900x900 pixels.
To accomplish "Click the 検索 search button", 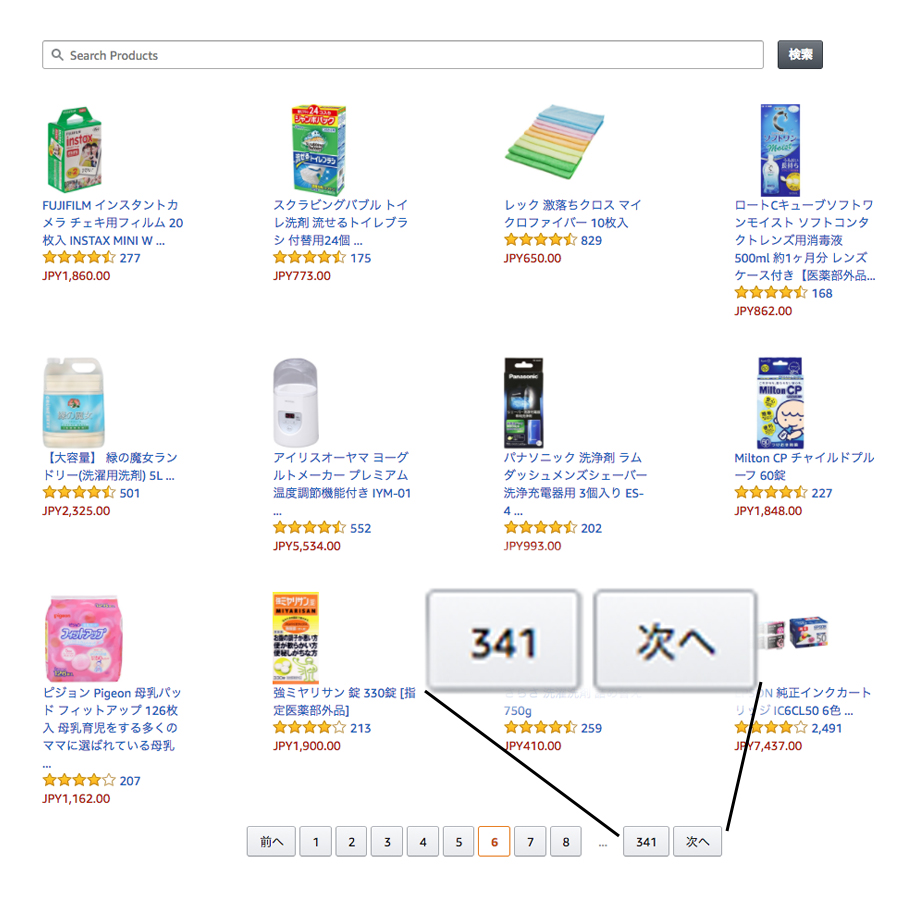I will [x=800, y=55].
